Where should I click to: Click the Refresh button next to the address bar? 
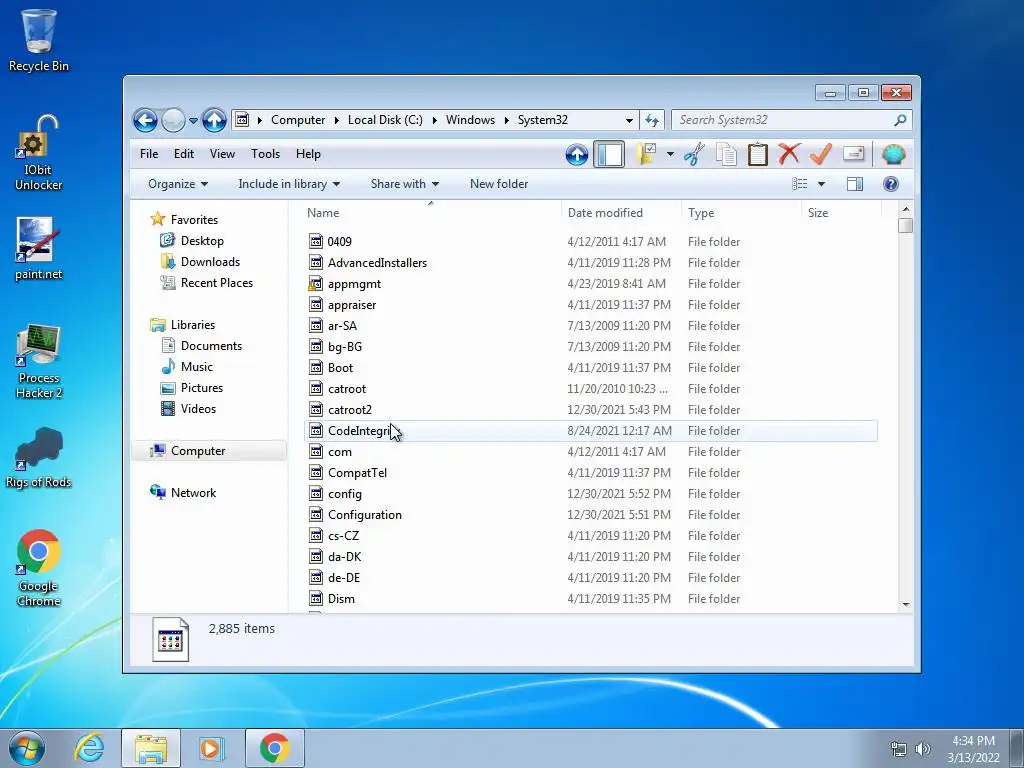652,120
